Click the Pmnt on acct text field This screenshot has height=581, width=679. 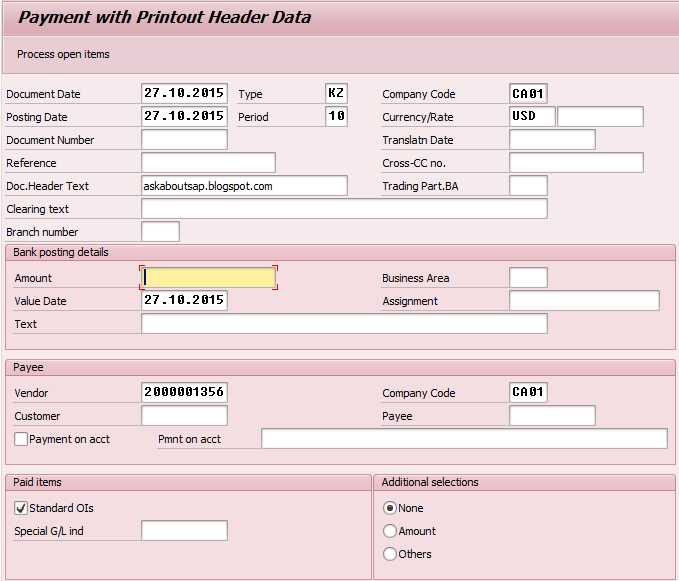click(464, 438)
